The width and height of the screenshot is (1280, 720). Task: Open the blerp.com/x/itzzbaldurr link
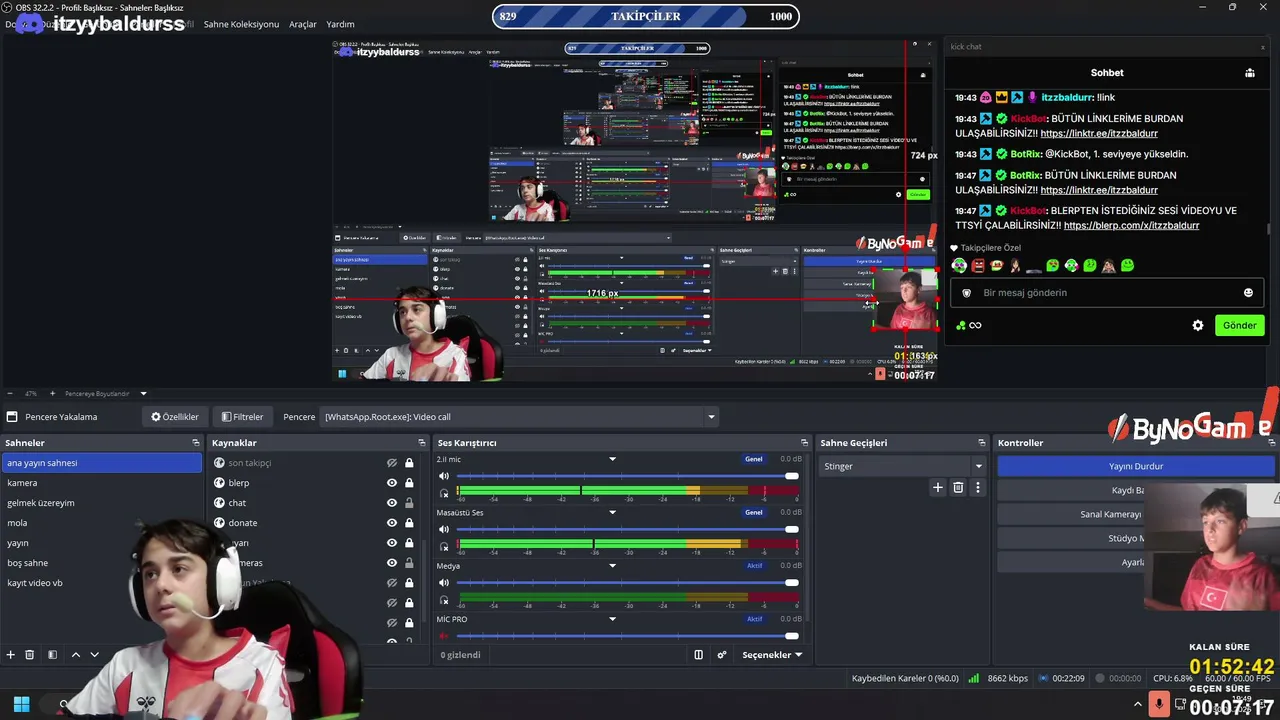[1131, 226]
